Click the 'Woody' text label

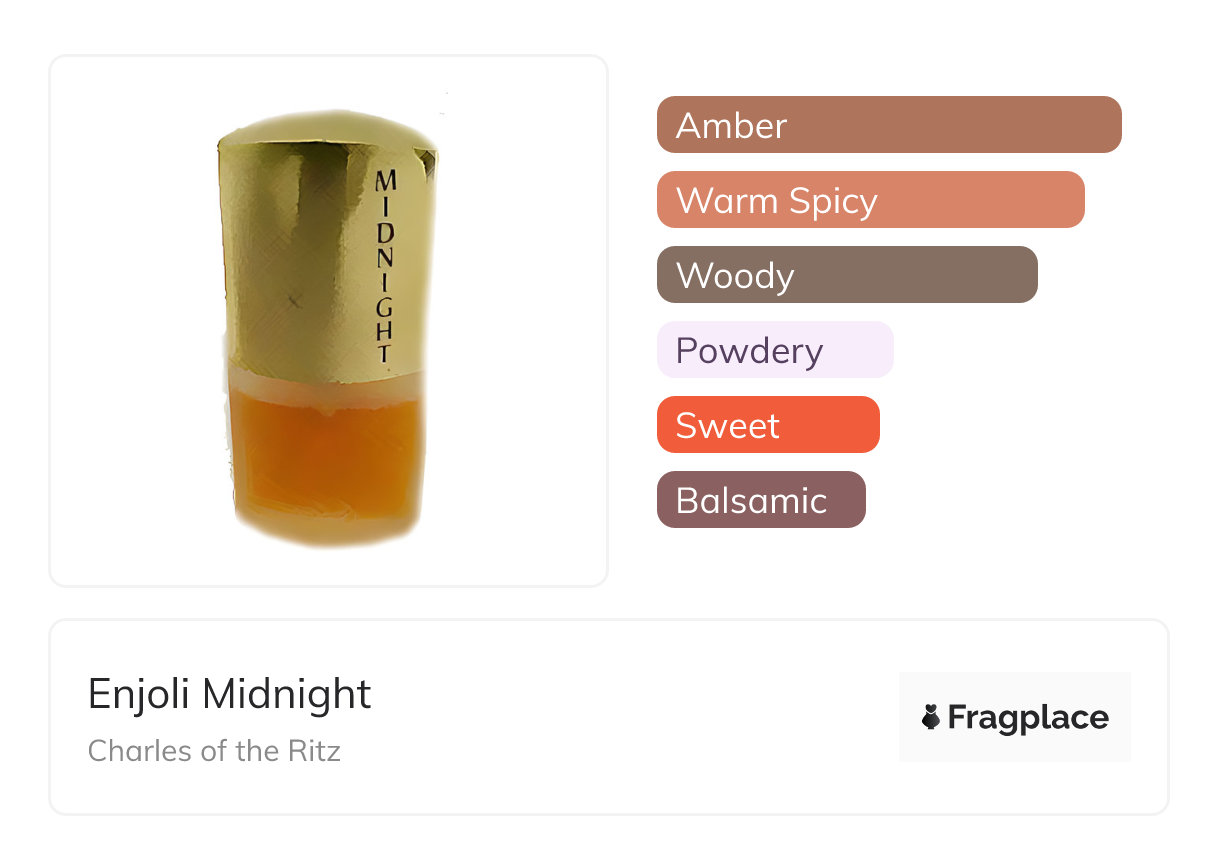click(734, 276)
